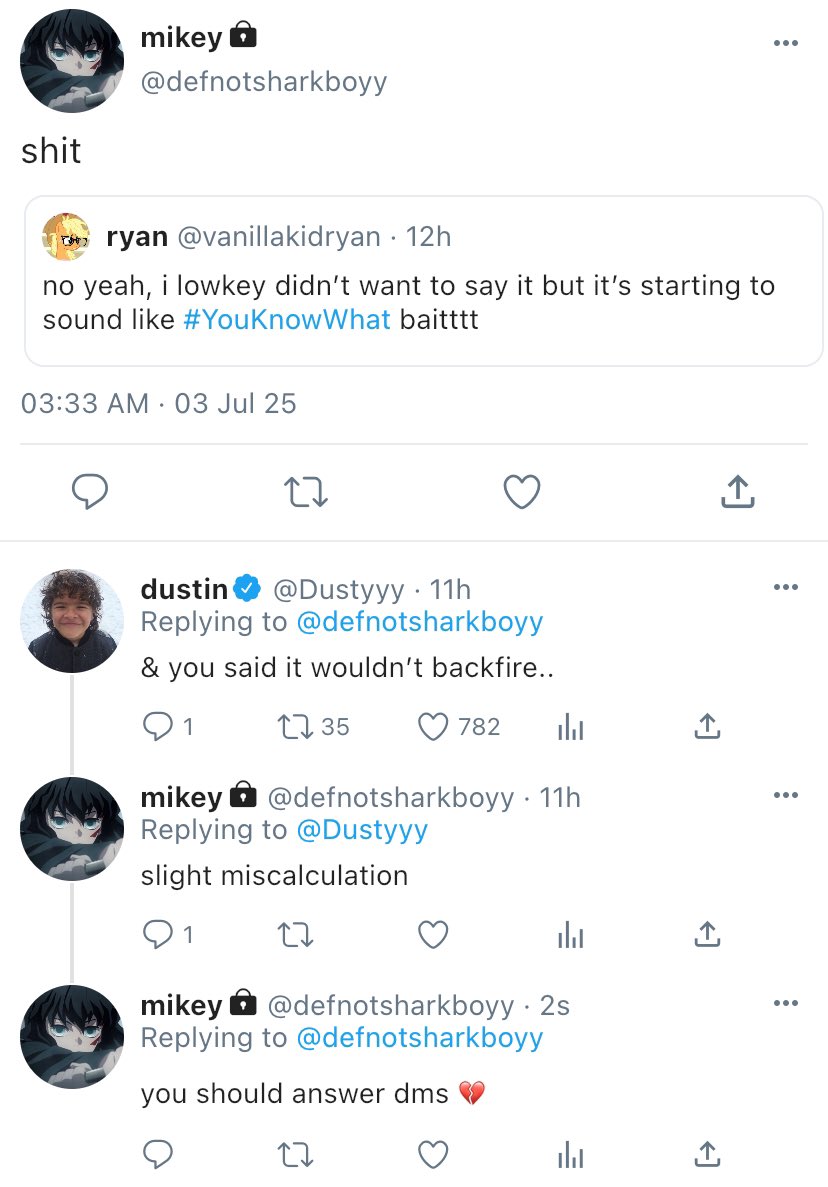View dustin's profile picture
Viewport: 828px width, 1187px height.
tap(71, 621)
